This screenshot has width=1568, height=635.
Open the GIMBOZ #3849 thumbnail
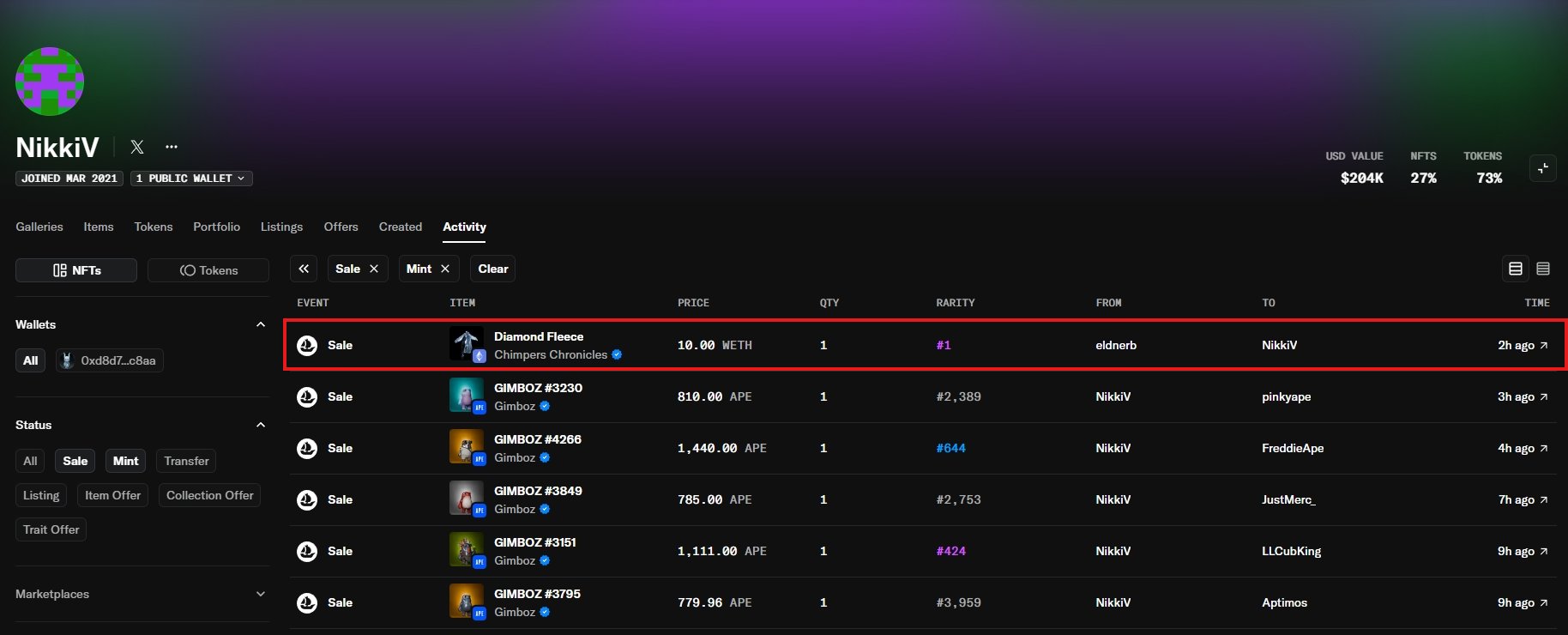[x=467, y=499]
